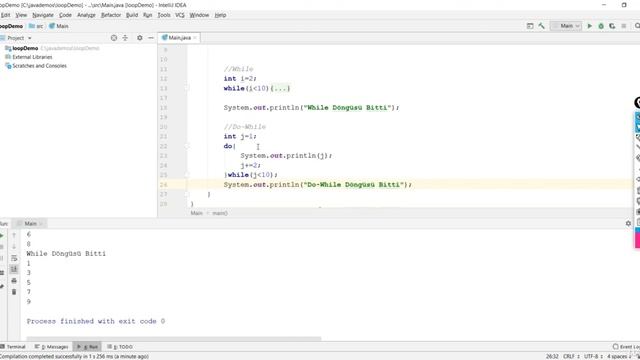Image resolution: width=640 pixels, height=360 pixels.
Task: Click UTF-8 encoding in status bar
Action: [x=593, y=356]
